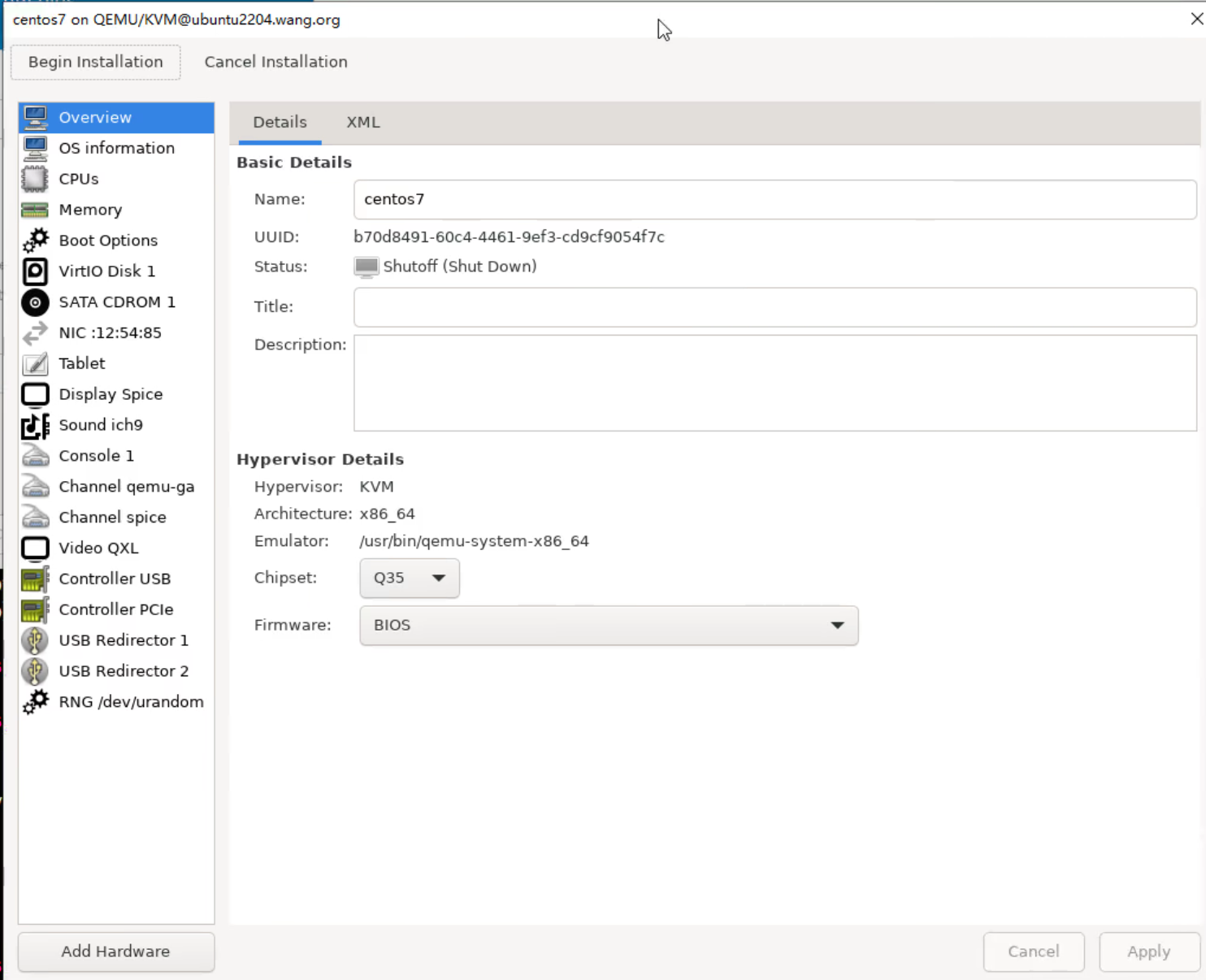This screenshot has height=980, width=1206.
Task: Click the CPUs chip icon in sidebar
Action: (35, 179)
